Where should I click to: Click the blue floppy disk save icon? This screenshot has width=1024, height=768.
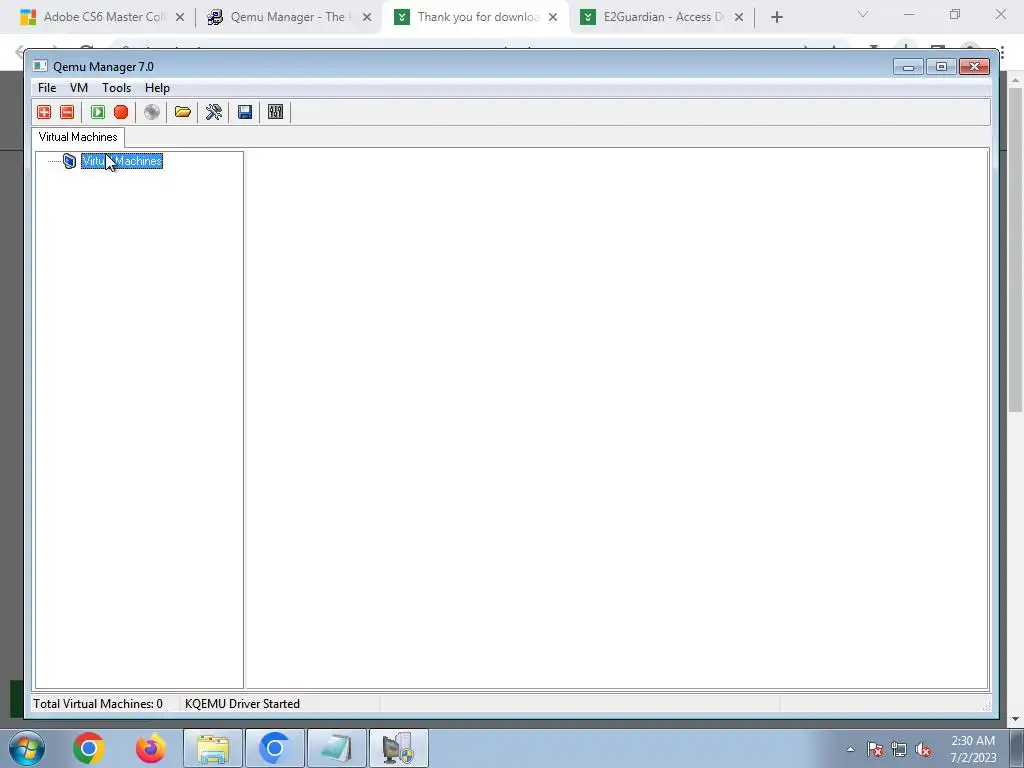245,112
